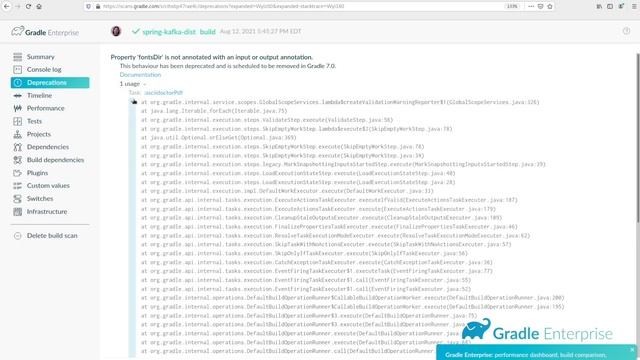Select the Deprecations sidebar item

[x=50, y=82]
